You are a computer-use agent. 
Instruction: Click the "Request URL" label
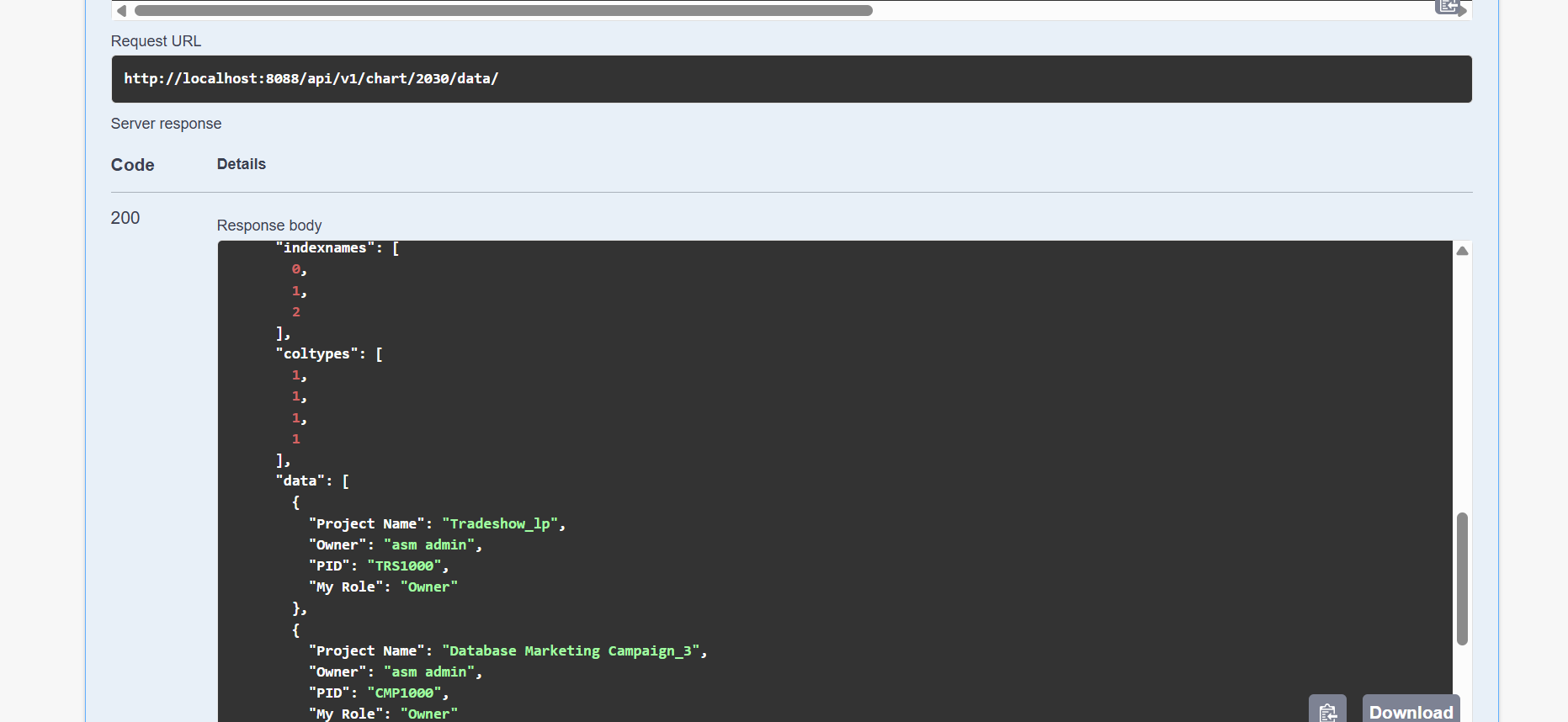[x=156, y=41]
